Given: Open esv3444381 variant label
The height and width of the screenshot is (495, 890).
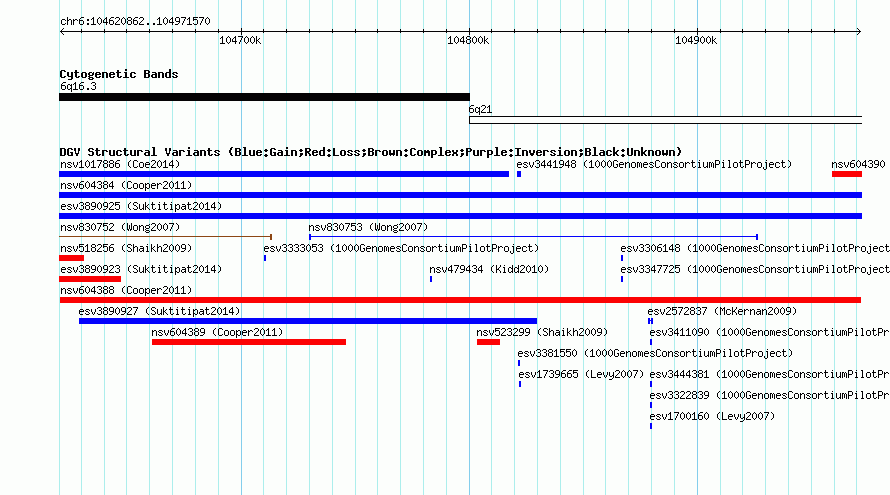Looking at the screenshot, I should 769,374.
